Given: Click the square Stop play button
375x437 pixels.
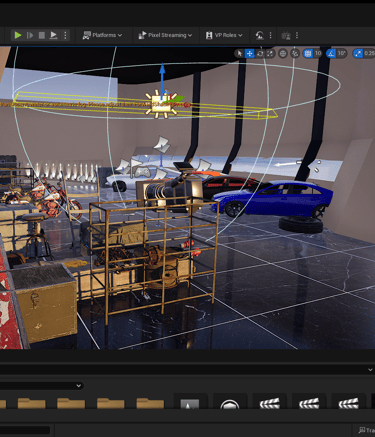Looking at the screenshot, I should [42, 35].
